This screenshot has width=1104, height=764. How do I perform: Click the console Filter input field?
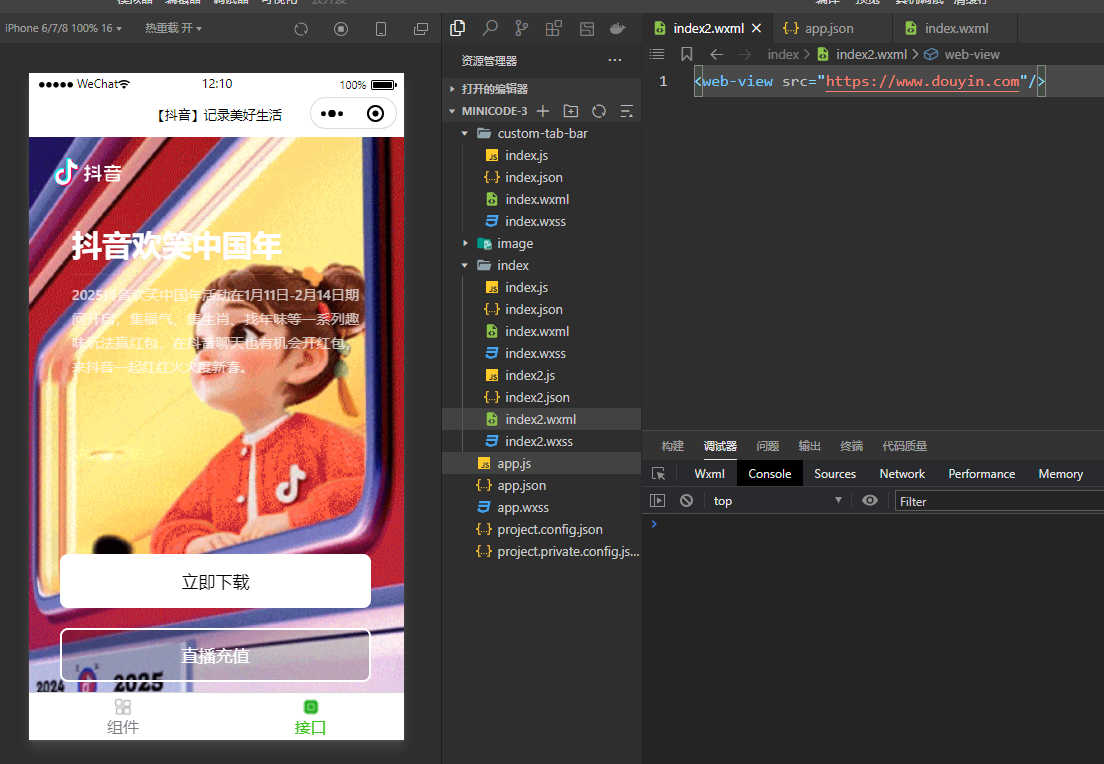(x=1000, y=501)
